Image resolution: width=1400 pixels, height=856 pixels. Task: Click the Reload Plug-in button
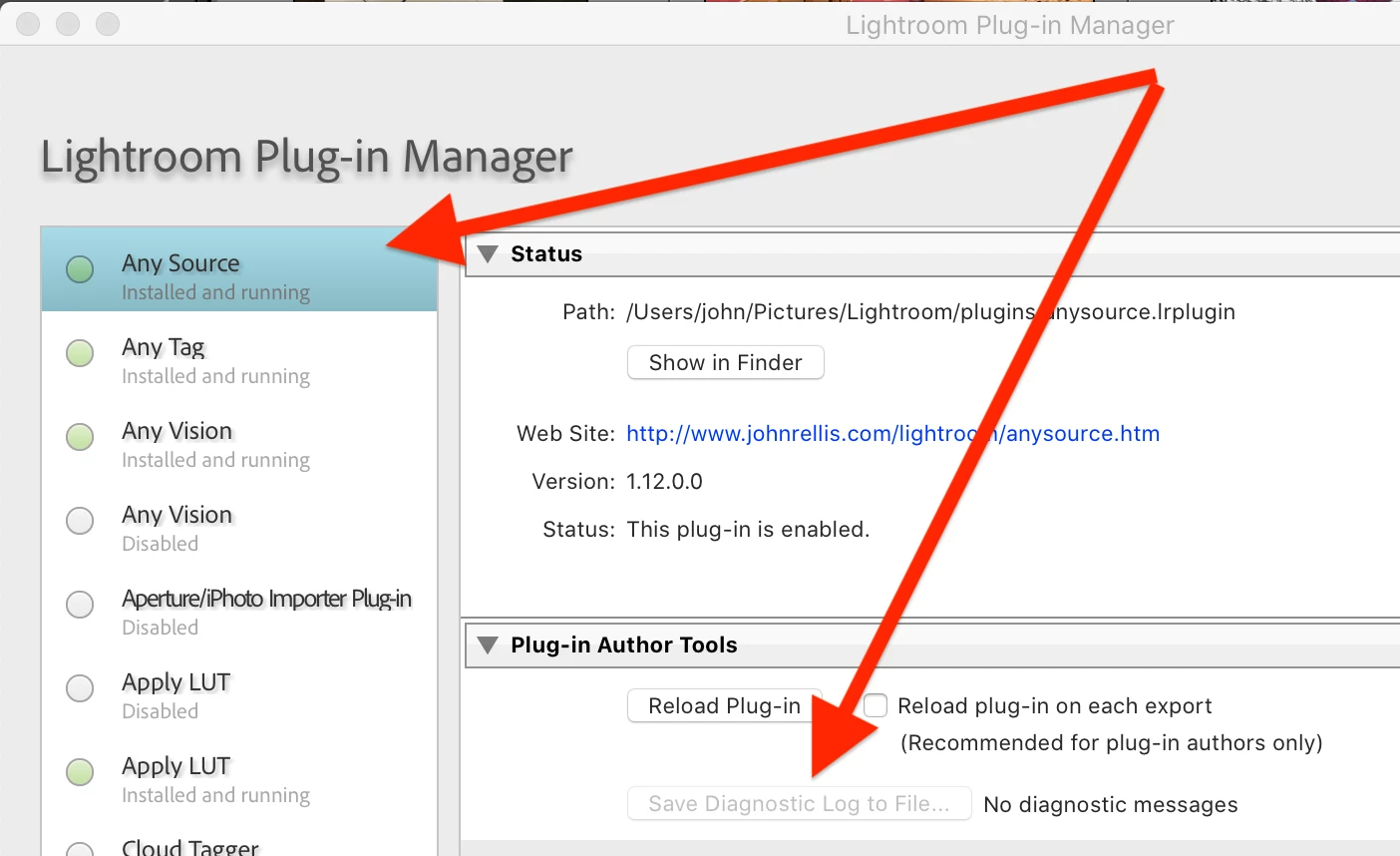coord(725,705)
